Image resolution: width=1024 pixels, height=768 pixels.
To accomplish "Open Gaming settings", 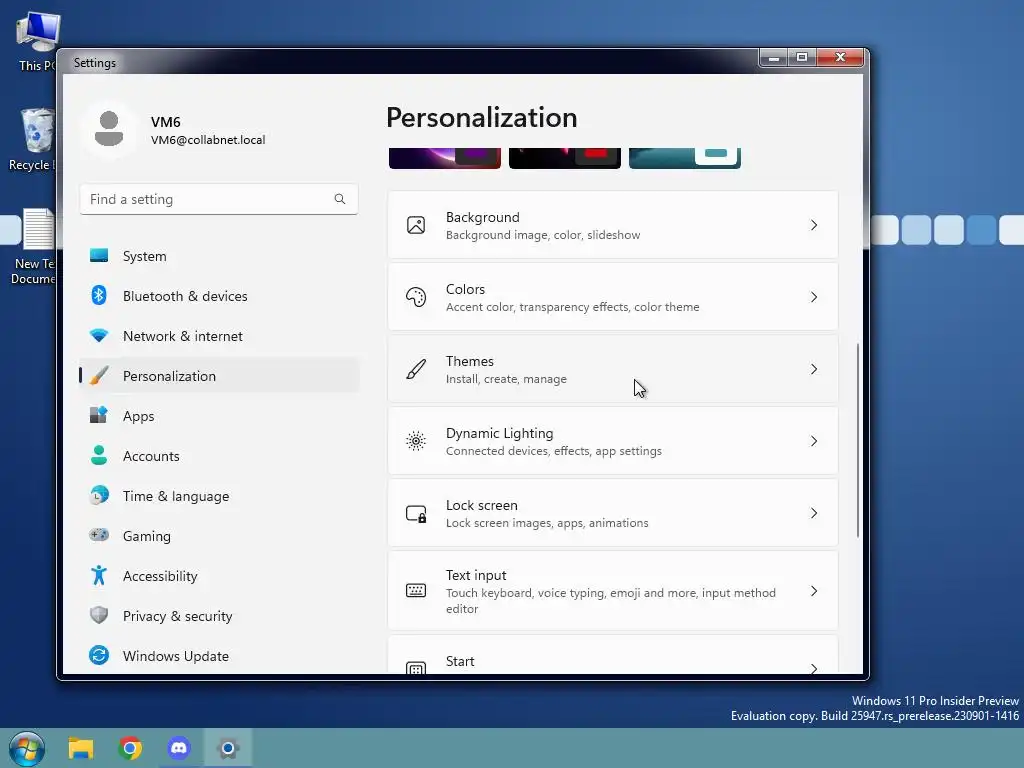I will [219, 536].
